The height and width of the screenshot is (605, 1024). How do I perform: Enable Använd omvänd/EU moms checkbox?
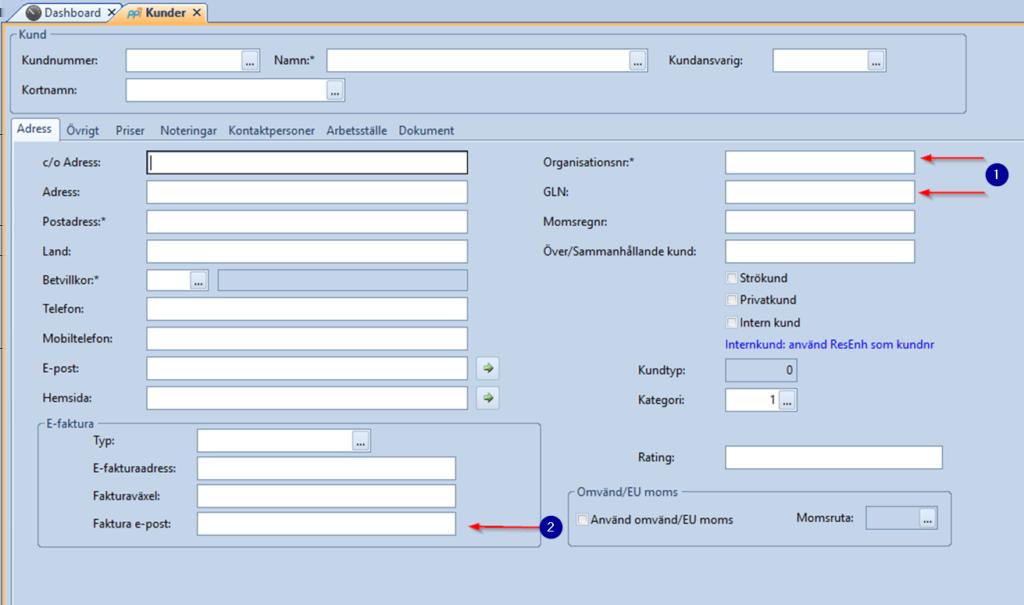click(x=583, y=520)
